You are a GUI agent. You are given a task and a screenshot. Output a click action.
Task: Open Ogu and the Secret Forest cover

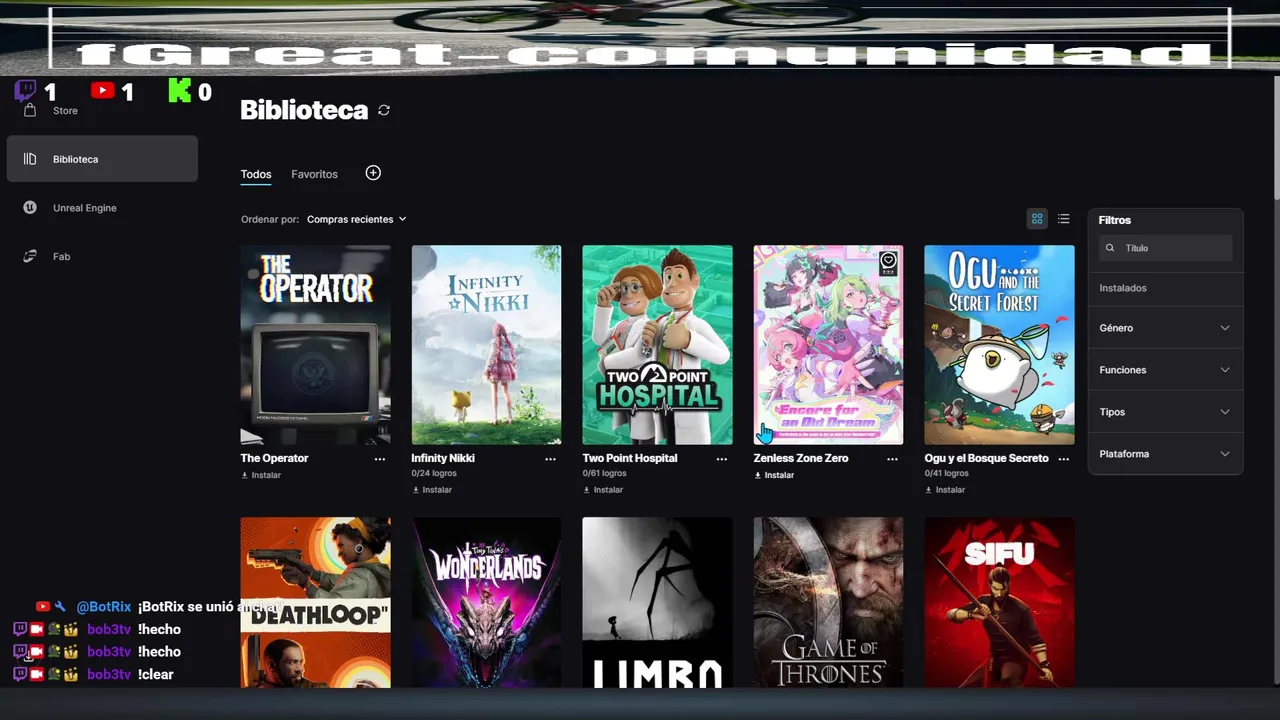pos(999,345)
